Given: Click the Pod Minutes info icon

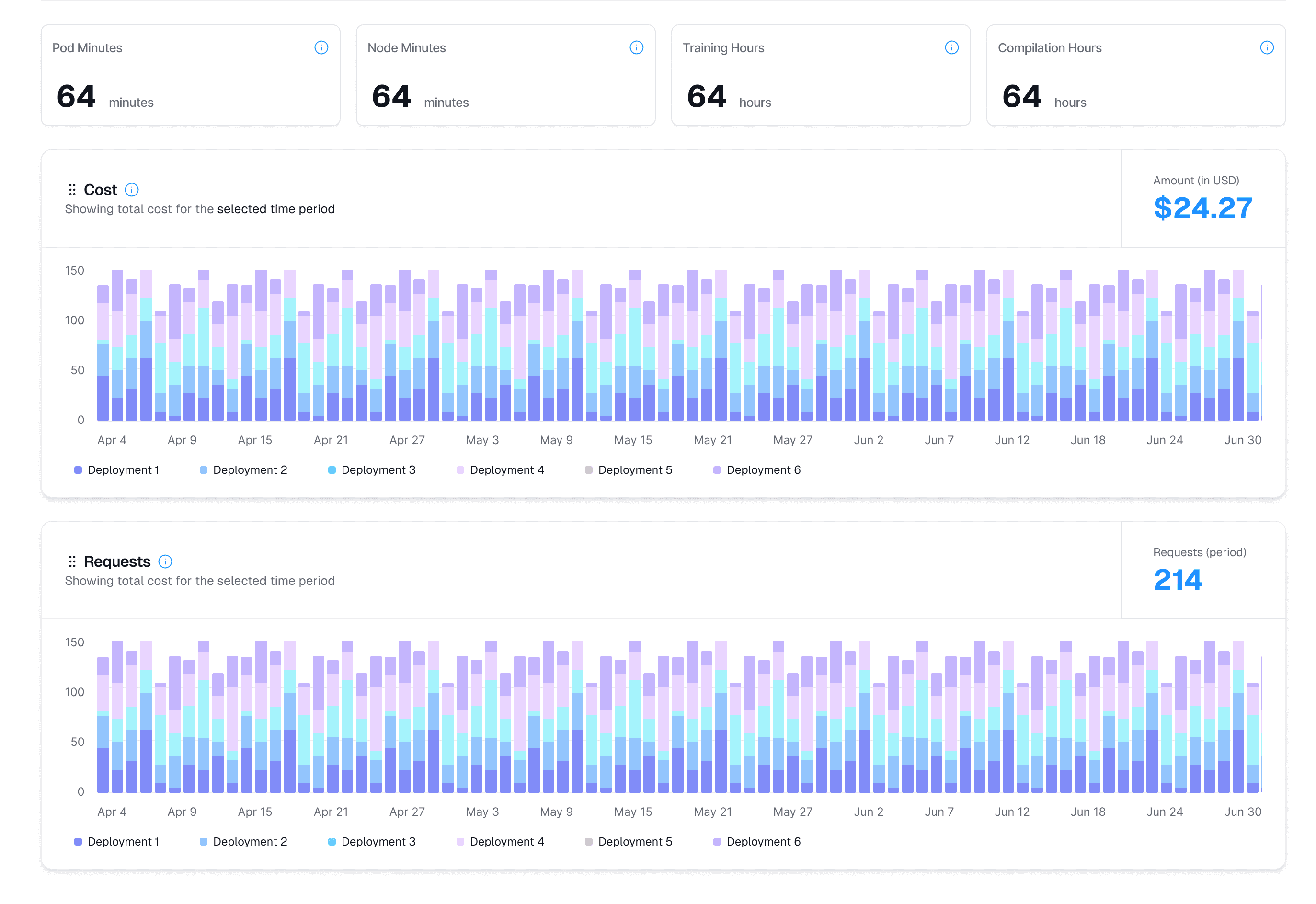Looking at the screenshot, I should [x=321, y=47].
